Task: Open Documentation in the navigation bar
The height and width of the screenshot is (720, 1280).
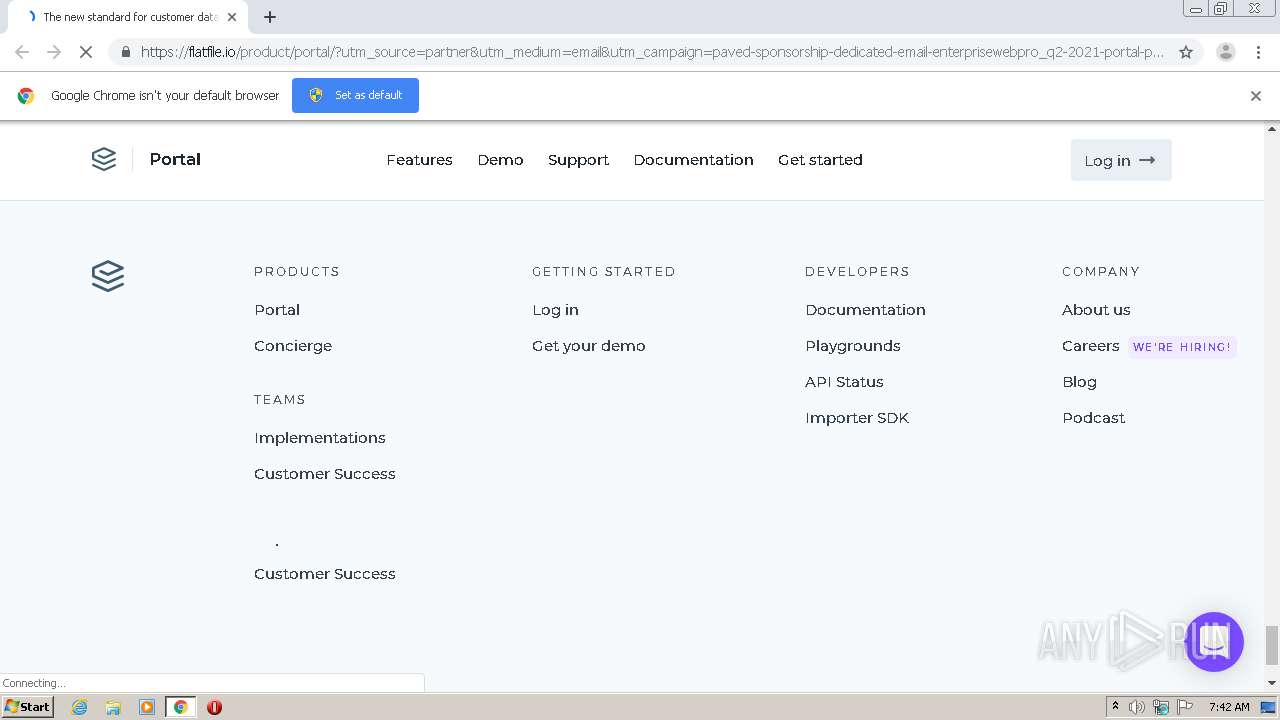Action: tap(693, 160)
